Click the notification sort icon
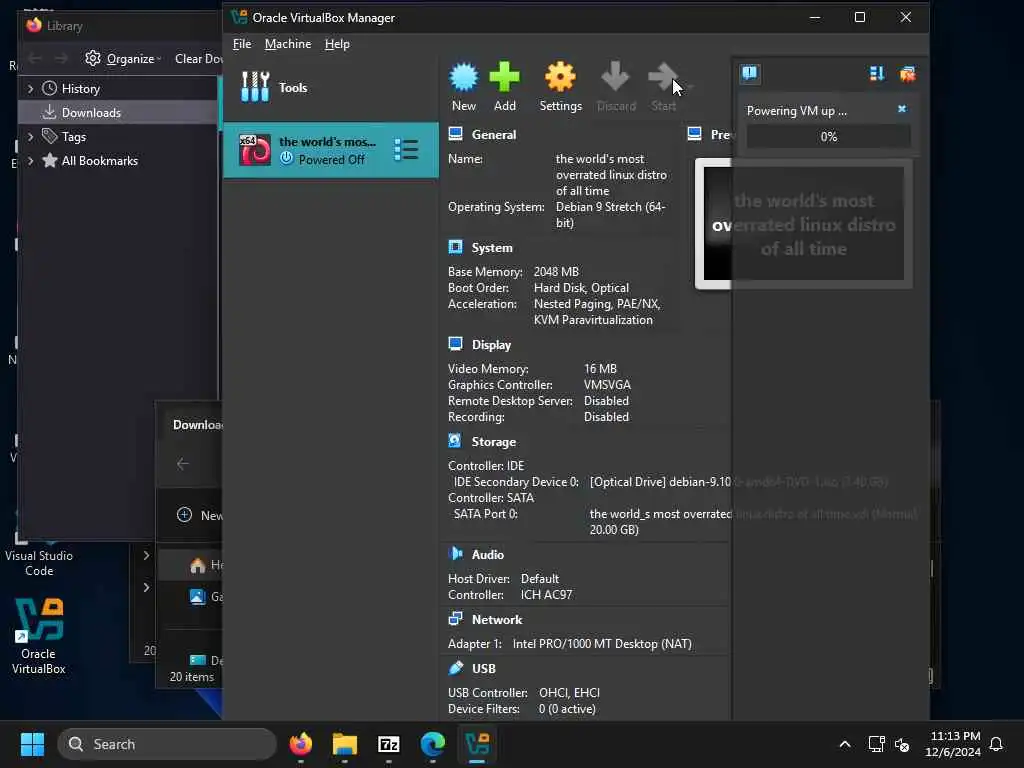The height and width of the screenshot is (768, 1024). [876, 74]
